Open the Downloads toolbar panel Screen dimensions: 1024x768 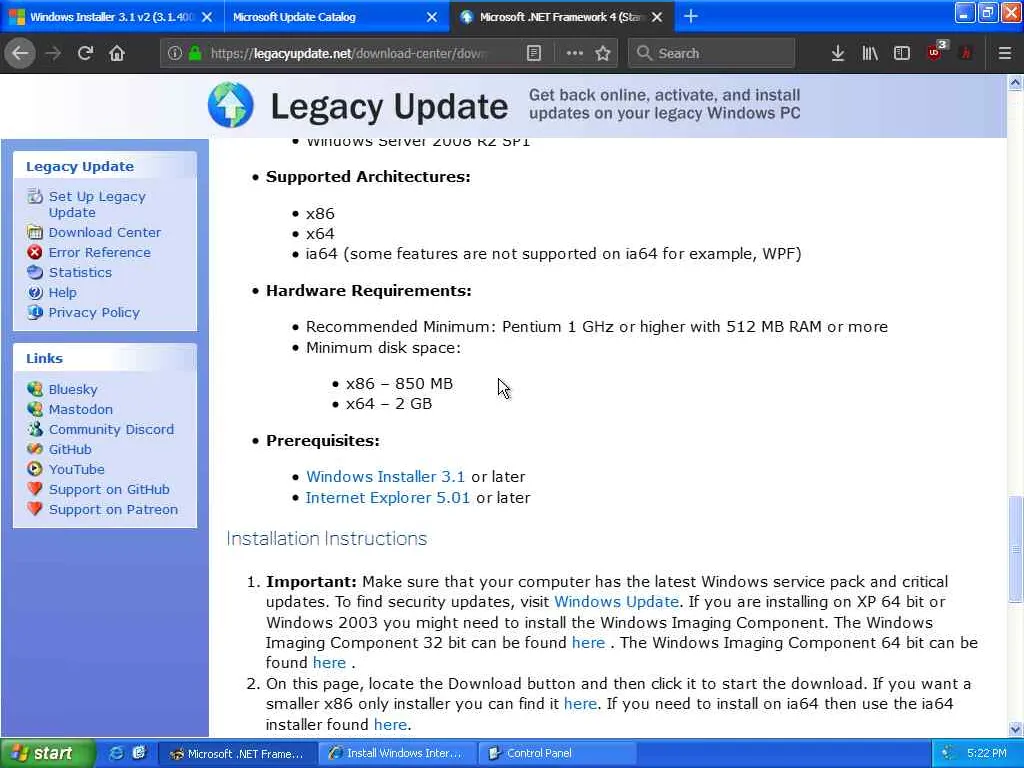coord(838,53)
